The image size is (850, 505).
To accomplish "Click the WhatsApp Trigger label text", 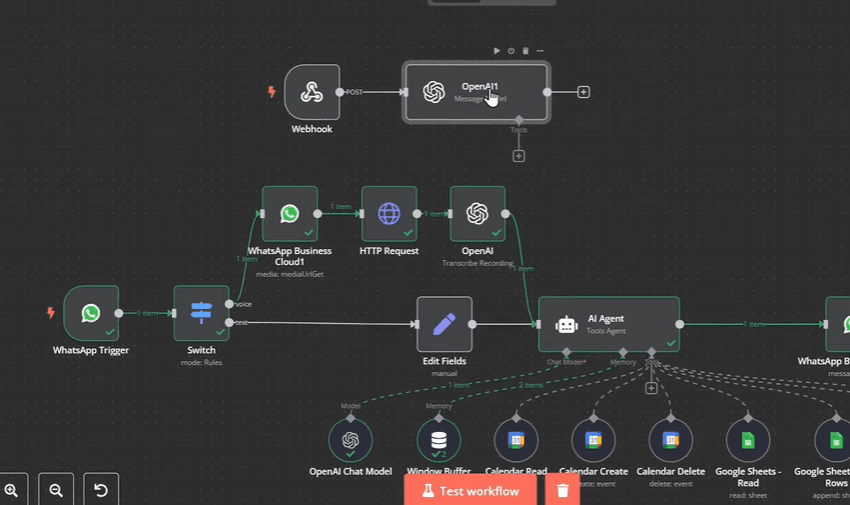I will (91, 350).
